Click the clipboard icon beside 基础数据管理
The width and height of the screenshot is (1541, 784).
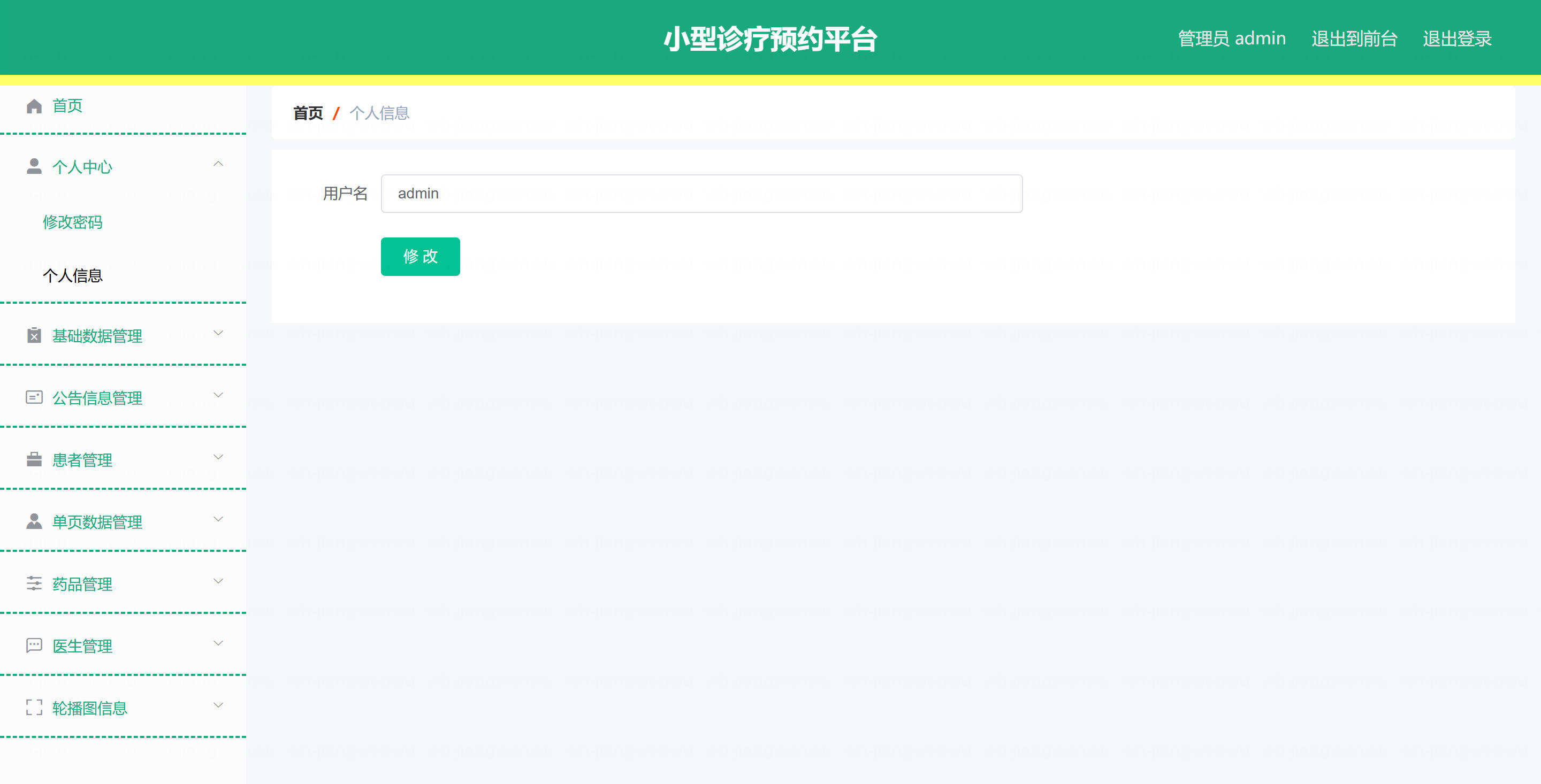point(34,335)
